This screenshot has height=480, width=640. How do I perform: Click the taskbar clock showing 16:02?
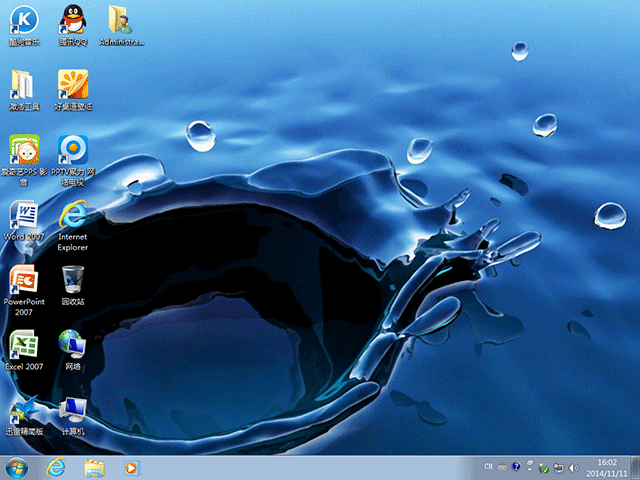tap(606, 467)
